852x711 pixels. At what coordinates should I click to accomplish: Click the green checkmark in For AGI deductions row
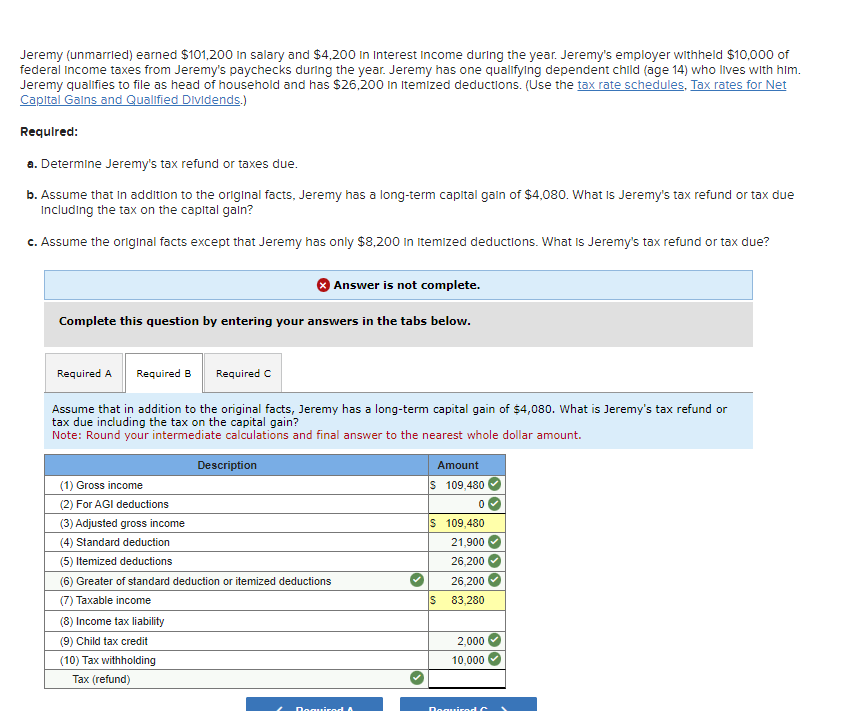494,504
